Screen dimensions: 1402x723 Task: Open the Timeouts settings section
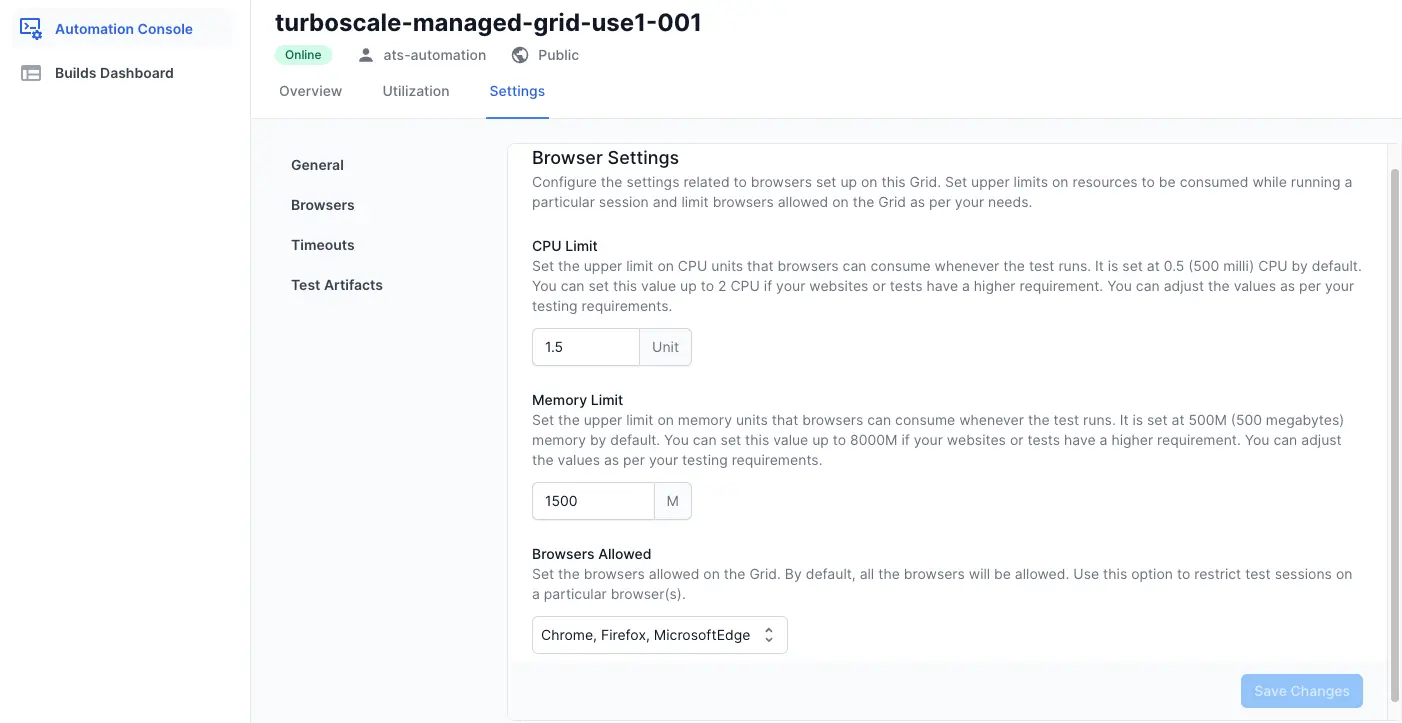322,245
